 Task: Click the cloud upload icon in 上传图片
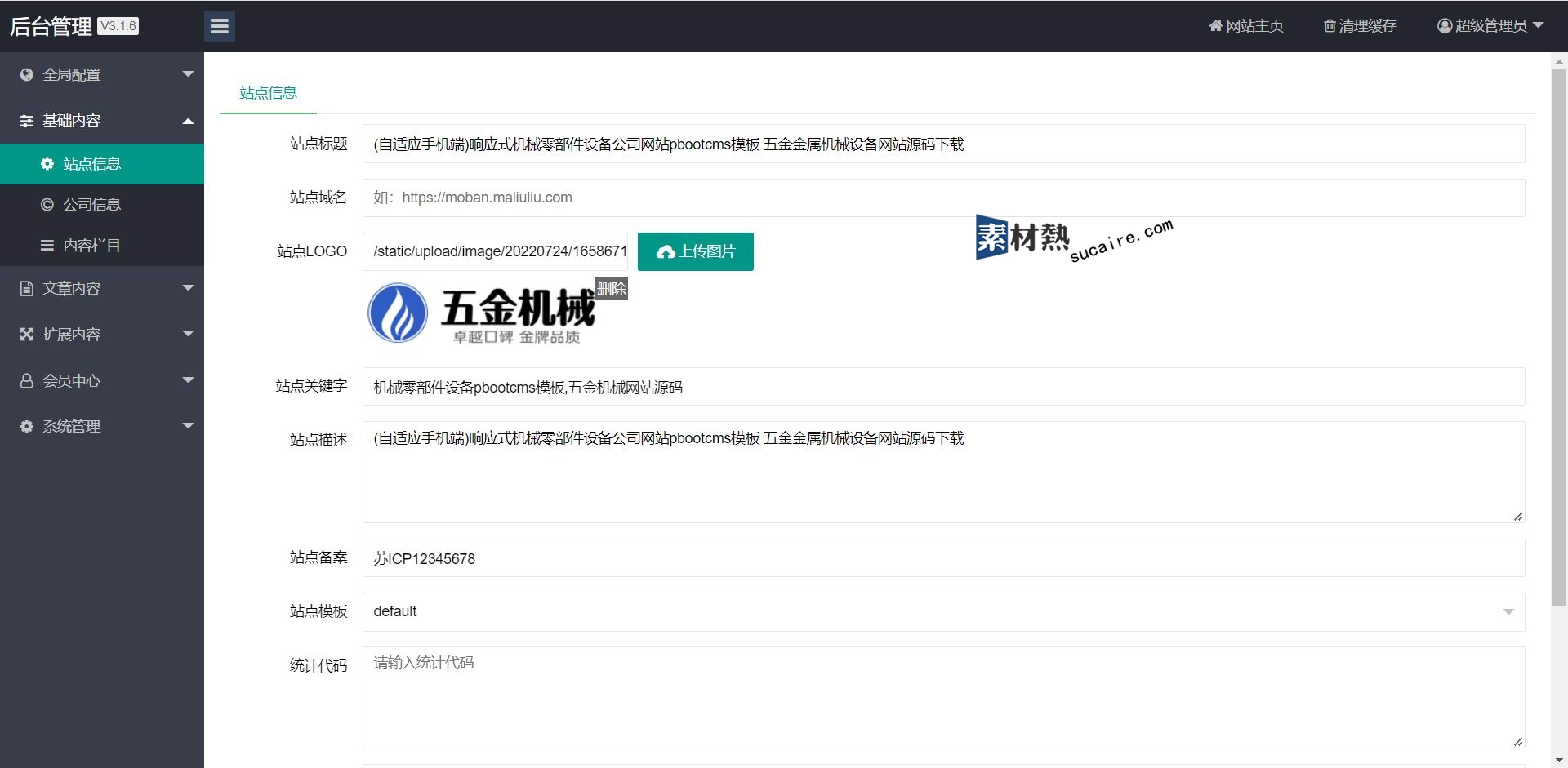[666, 251]
